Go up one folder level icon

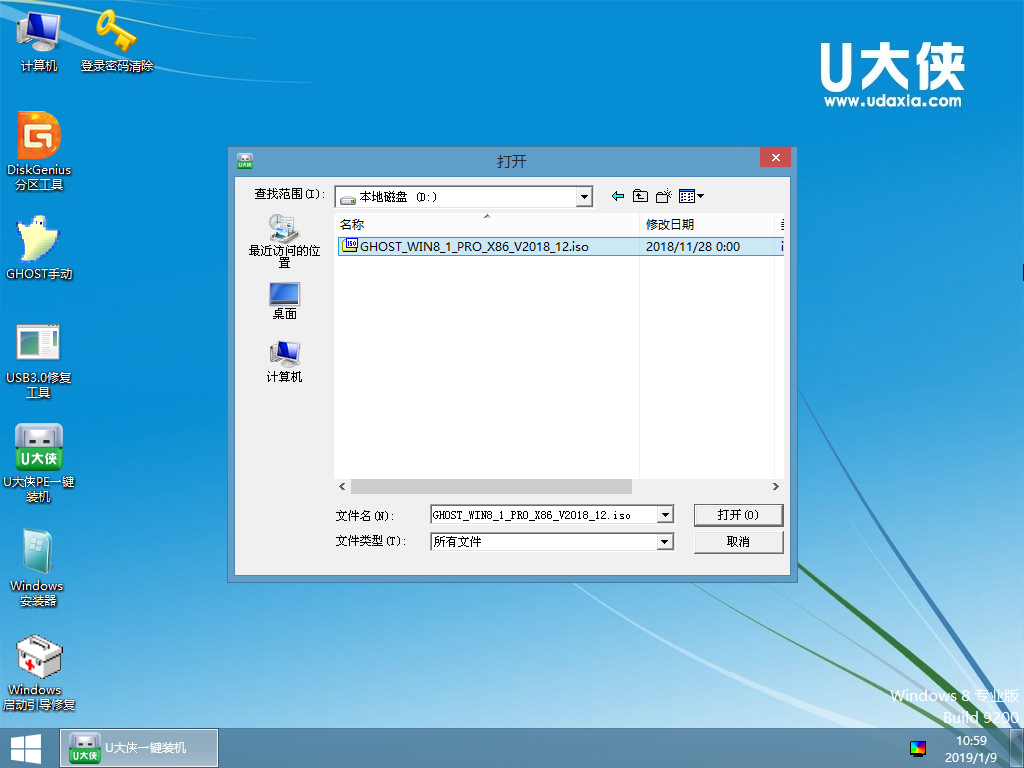click(x=640, y=196)
